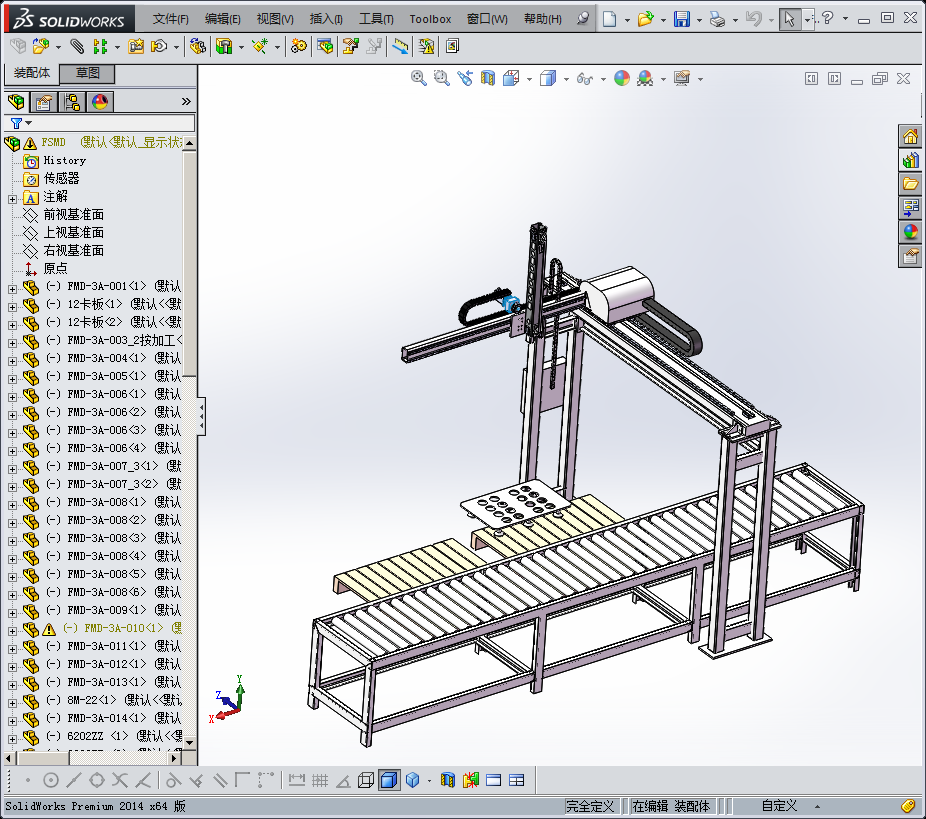The height and width of the screenshot is (819, 926).
Task: Open View Settings monitor dropdown arrow
Action: tap(700, 79)
